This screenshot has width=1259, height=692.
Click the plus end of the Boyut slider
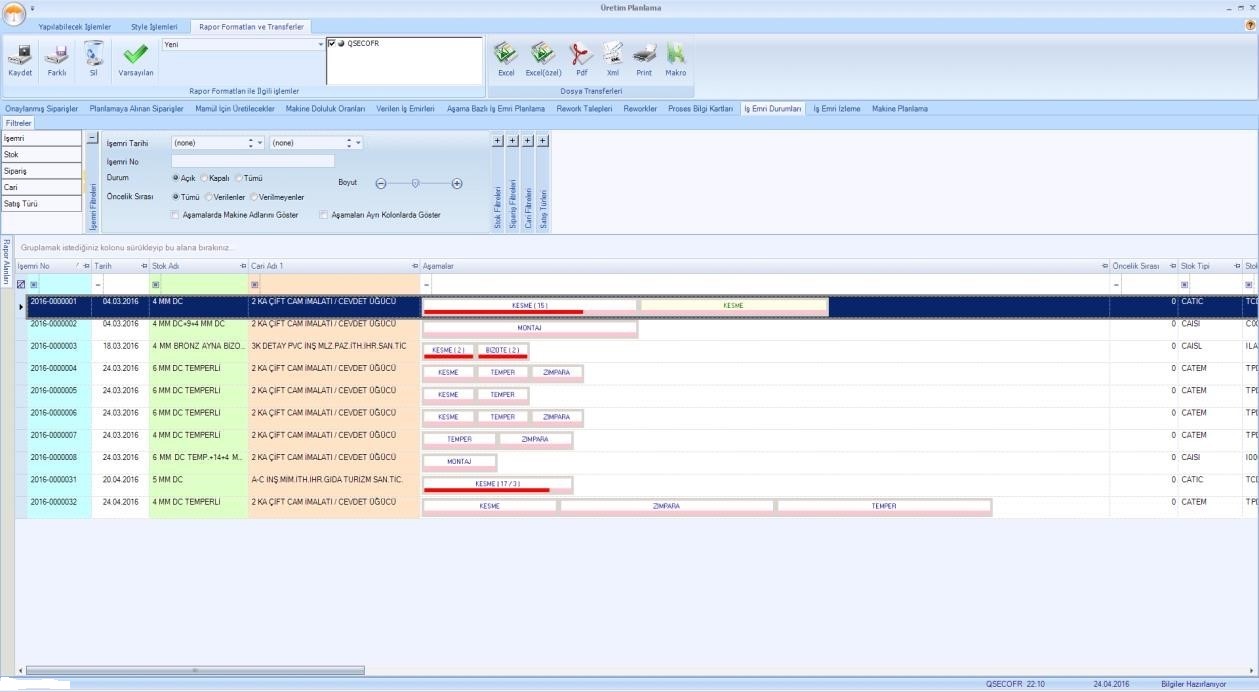[457, 183]
